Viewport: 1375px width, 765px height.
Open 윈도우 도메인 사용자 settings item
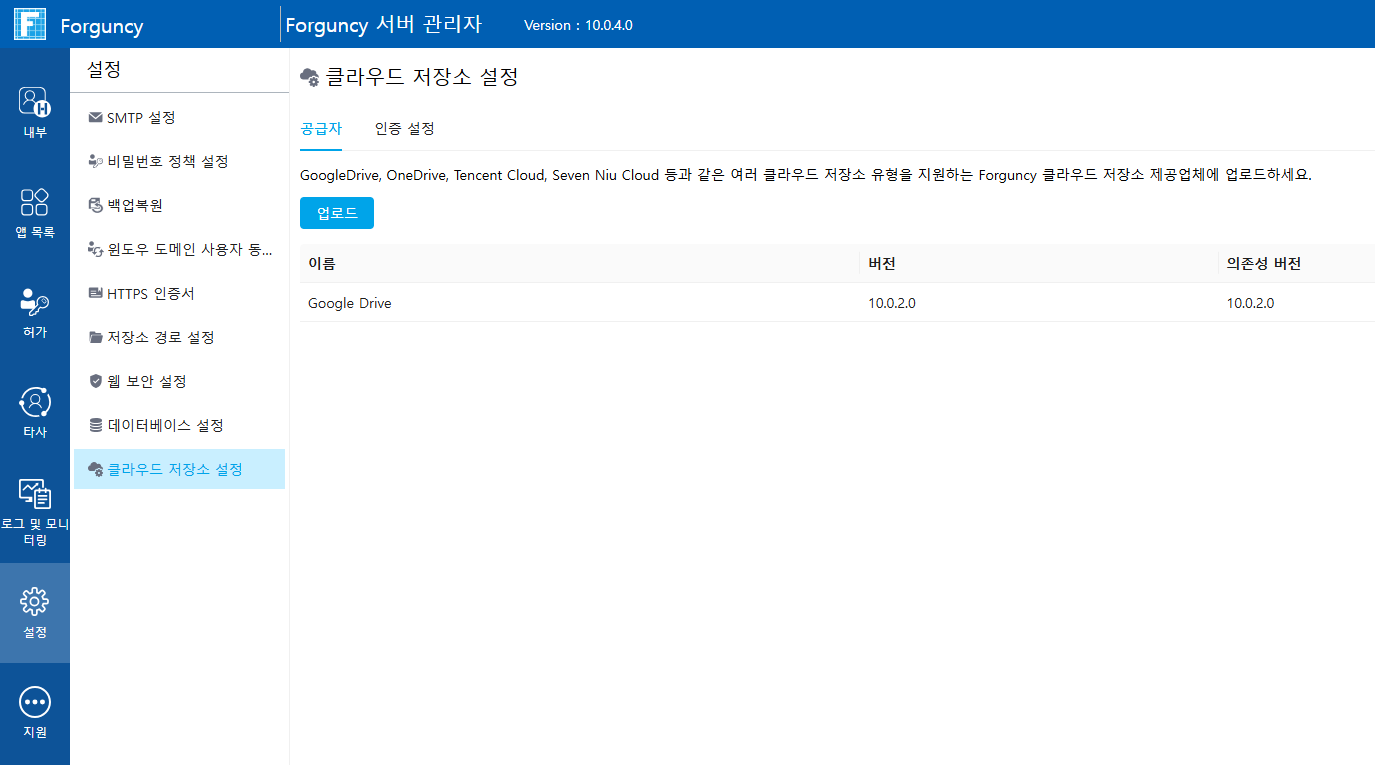tap(179, 249)
